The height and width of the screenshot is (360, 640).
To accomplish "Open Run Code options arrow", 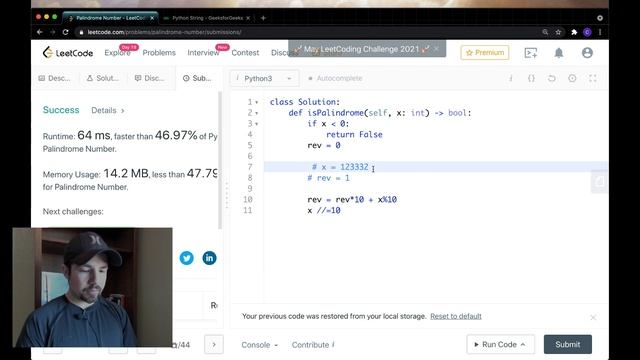I will (523, 345).
